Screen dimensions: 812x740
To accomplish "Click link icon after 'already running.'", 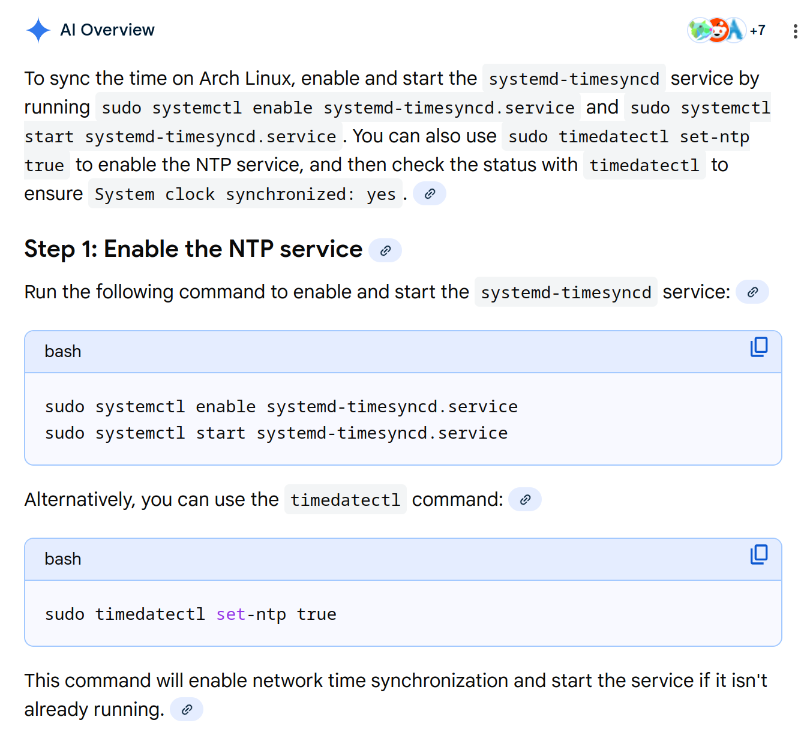I will (x=186, y=710).
